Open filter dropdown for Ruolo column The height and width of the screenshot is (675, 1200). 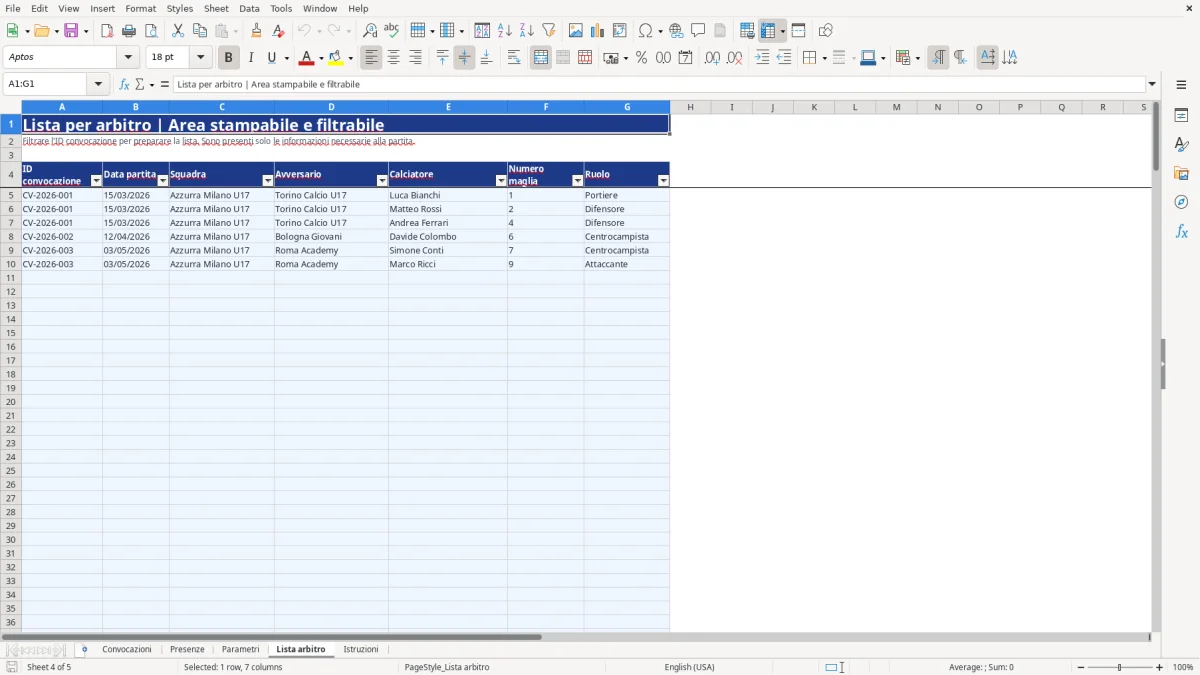click(662, 181)
